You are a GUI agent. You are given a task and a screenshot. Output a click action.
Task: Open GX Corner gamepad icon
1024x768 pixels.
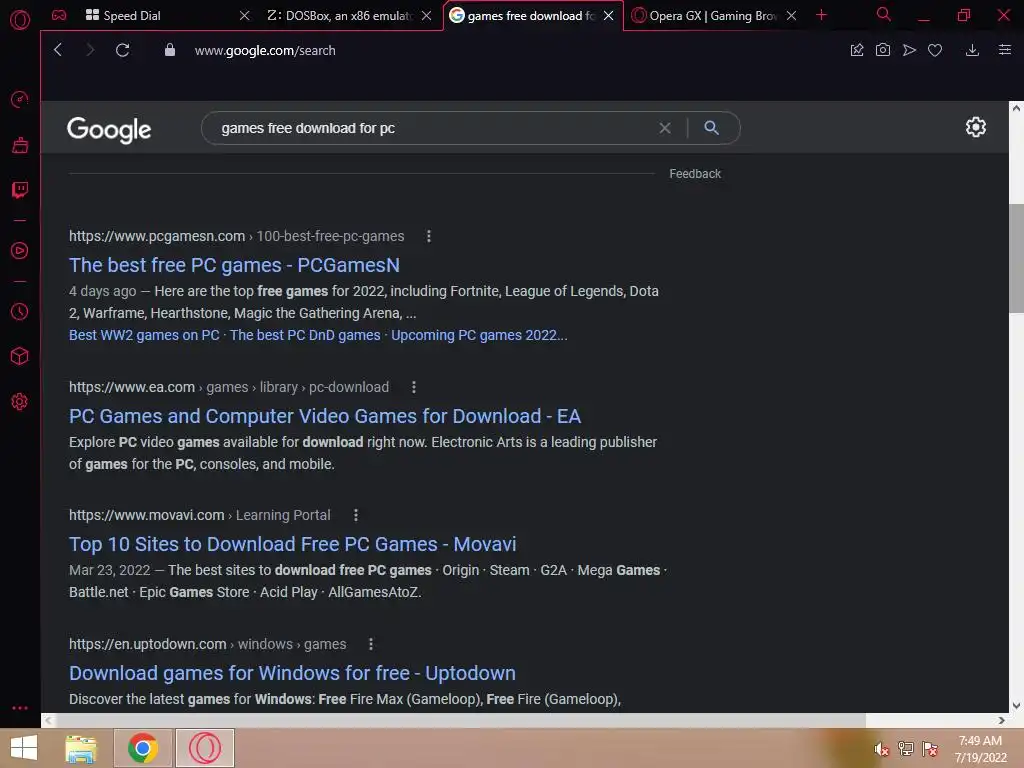(x=59, y=15)
